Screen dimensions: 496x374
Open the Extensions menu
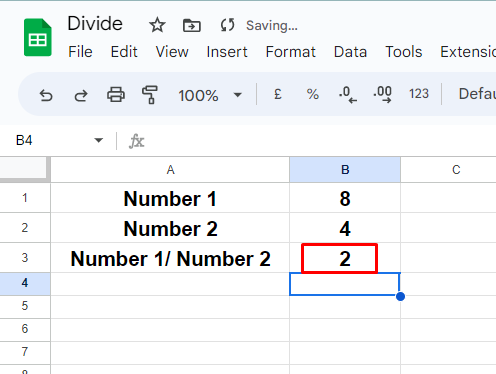click(468, 52)
